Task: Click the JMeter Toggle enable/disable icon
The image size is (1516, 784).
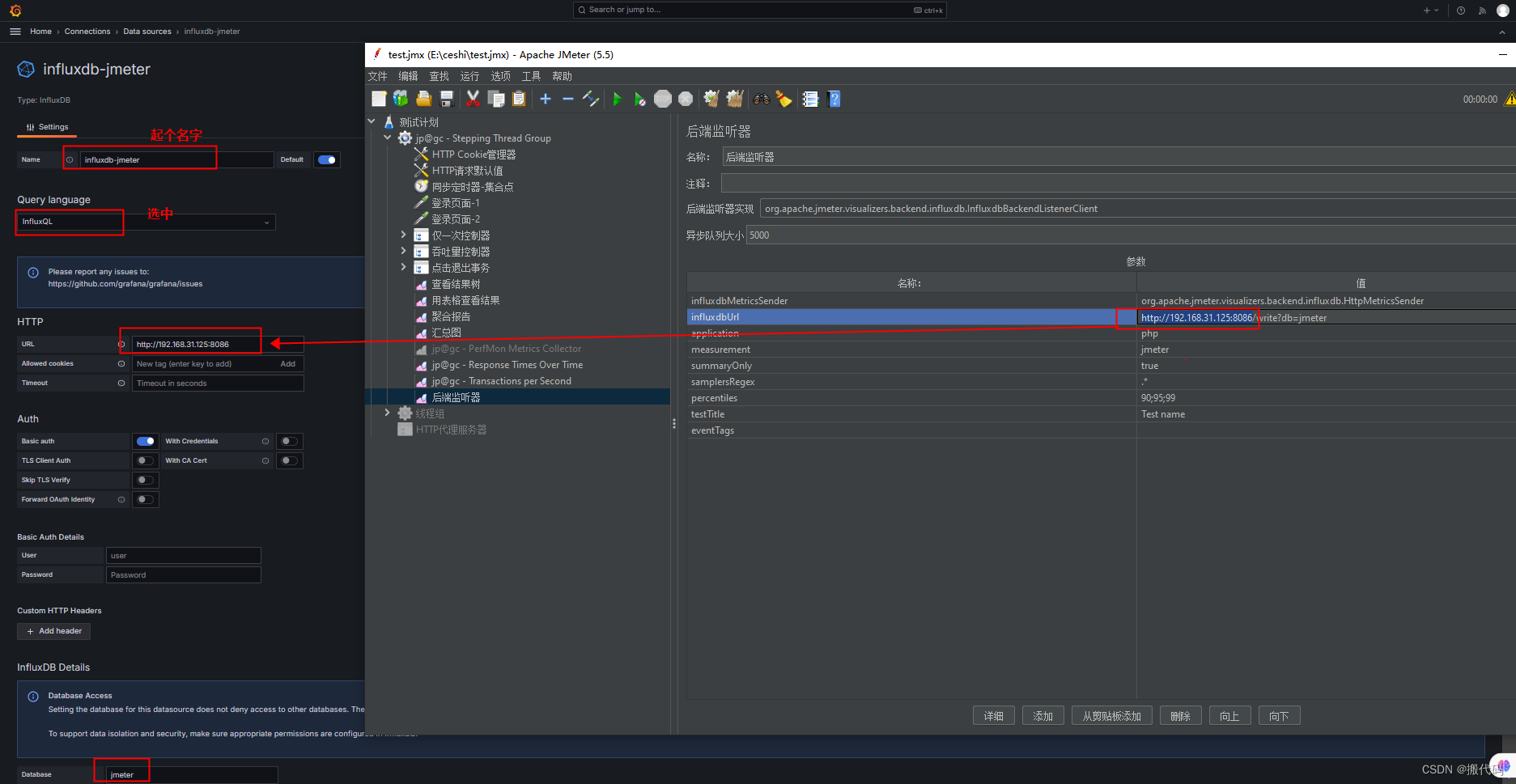Action: [x=591, y=99]
